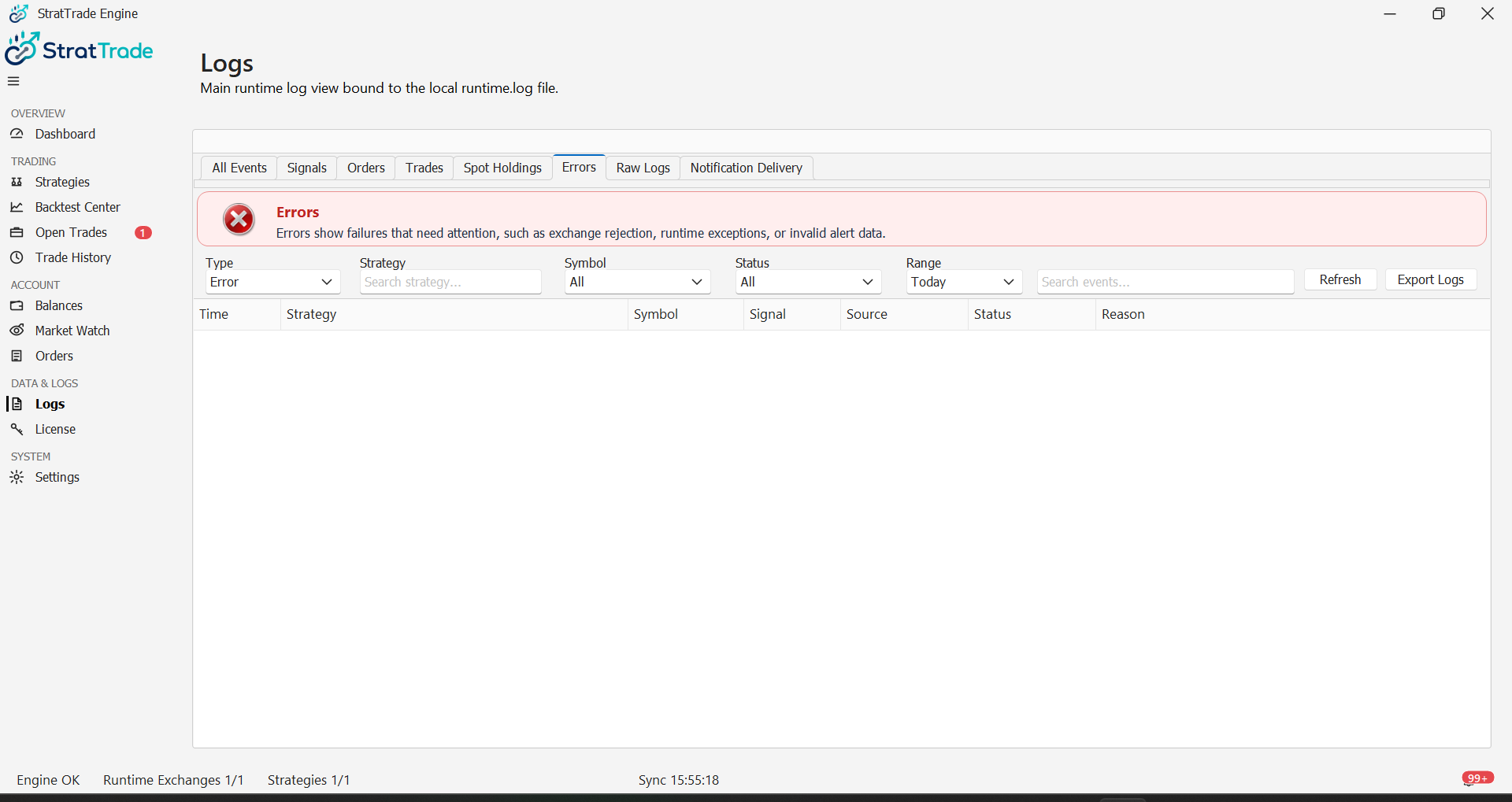Viewport: 1512px width, 802px height.
Task: Expand the Type dropdown showing Error
Action: click(272, 282)
